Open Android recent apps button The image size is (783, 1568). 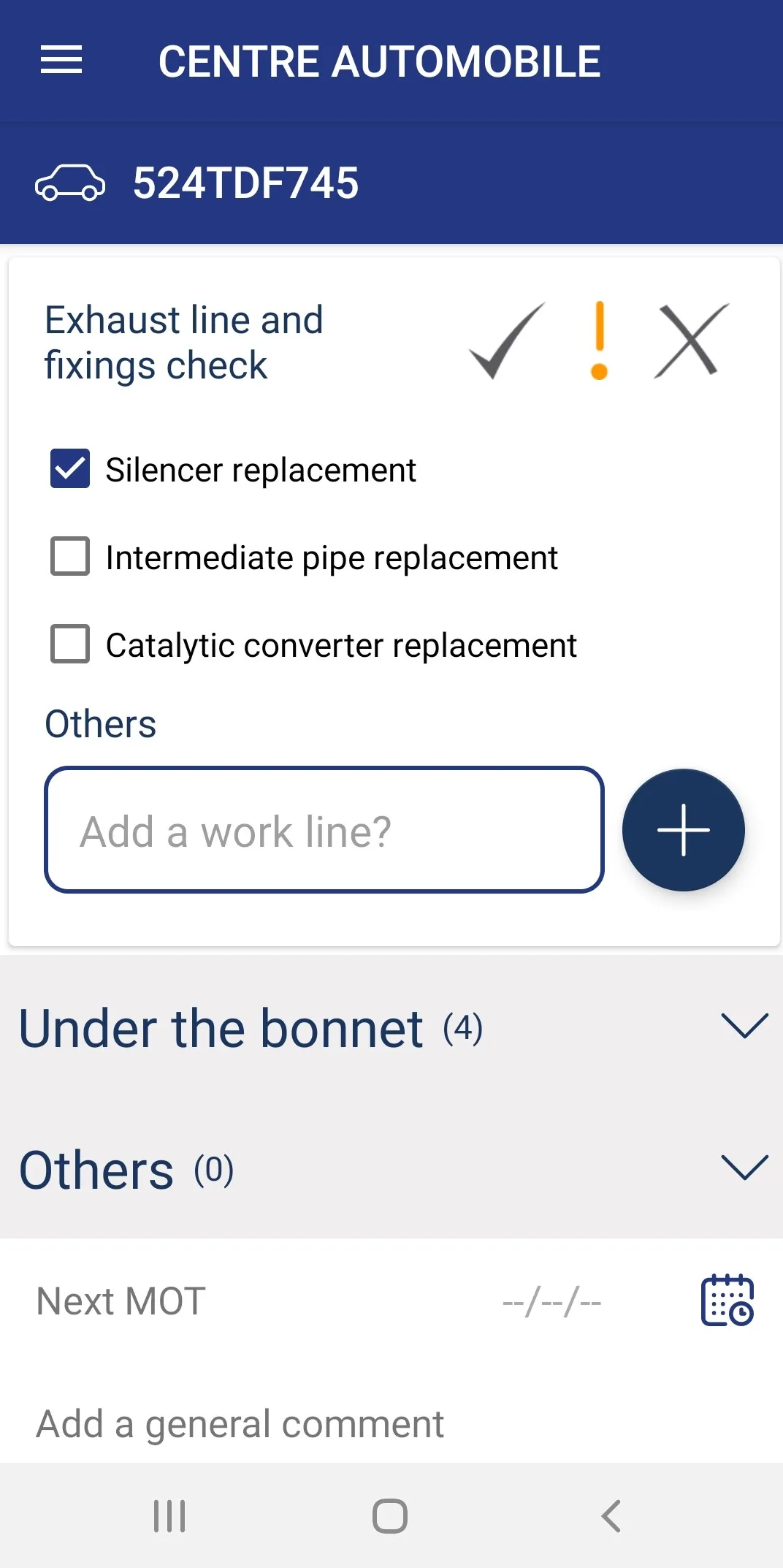169,1515
